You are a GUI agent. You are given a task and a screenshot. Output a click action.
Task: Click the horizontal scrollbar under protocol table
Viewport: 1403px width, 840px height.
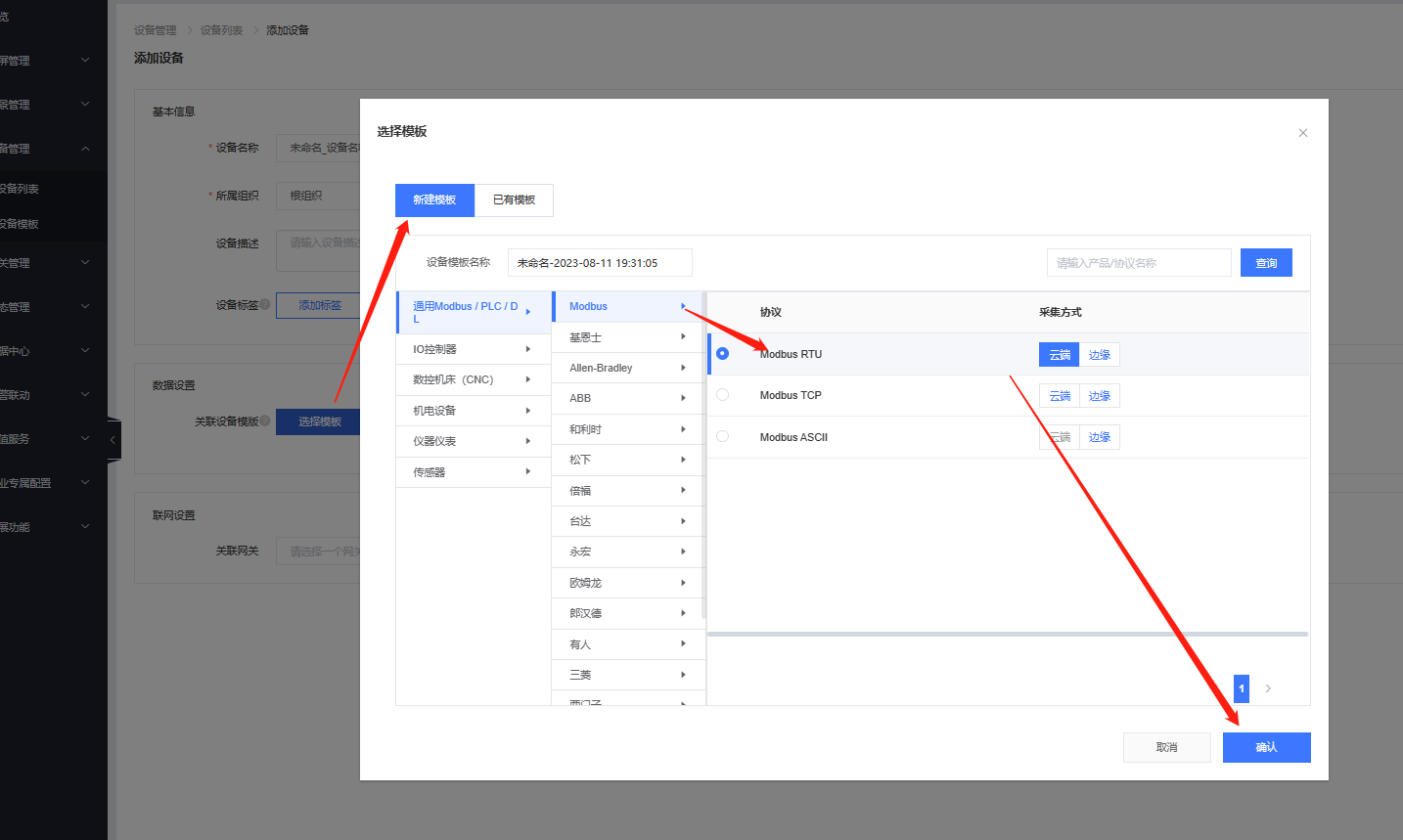point(1007,635)
